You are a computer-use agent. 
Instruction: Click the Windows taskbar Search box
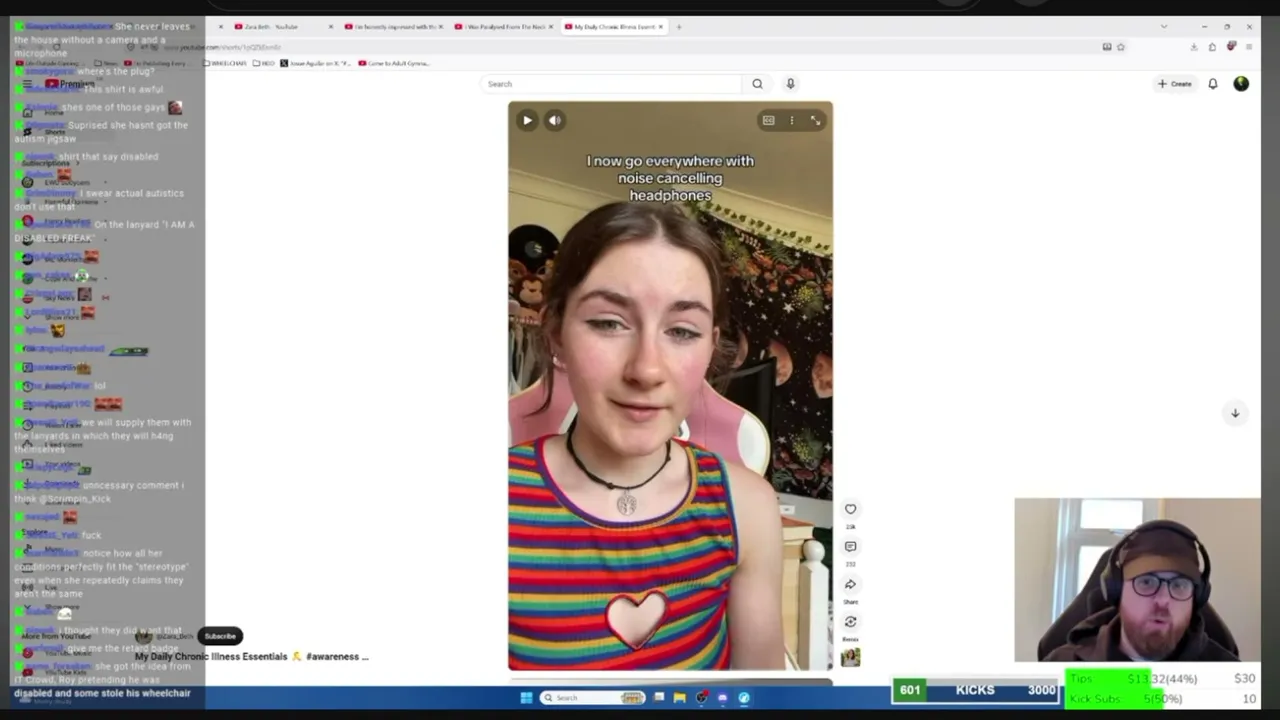[593, 698]
